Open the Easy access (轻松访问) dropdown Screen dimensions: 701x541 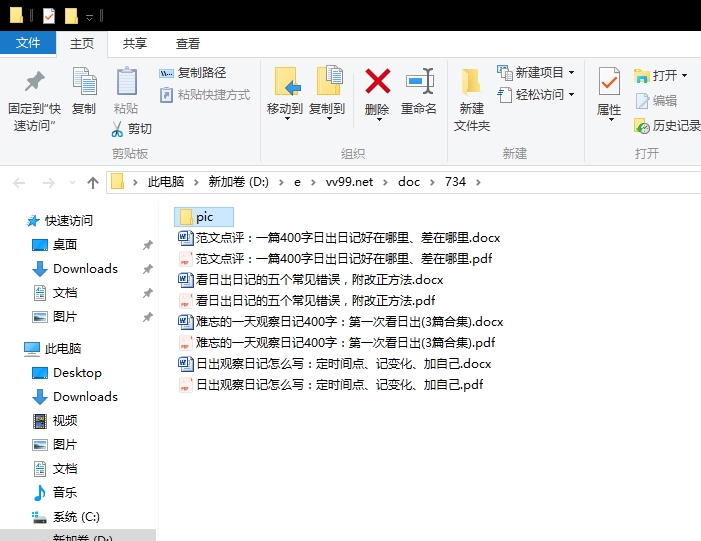click(x=536, y=95)
